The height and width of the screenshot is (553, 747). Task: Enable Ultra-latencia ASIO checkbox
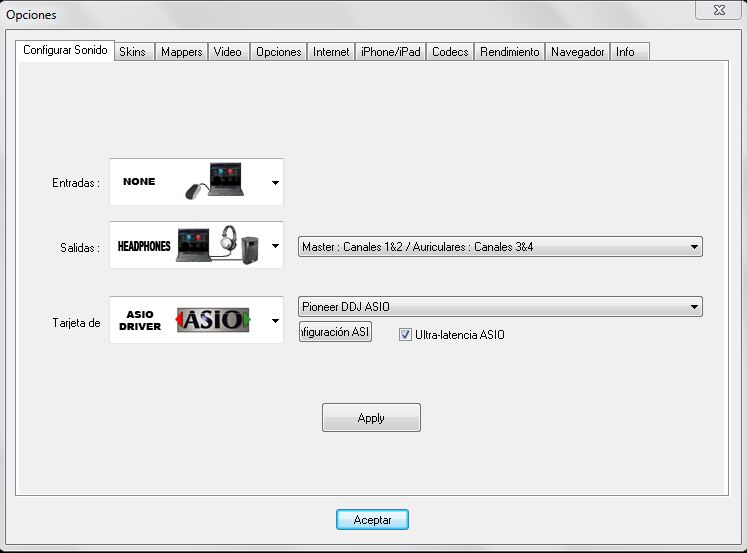[x=405, y=335]
